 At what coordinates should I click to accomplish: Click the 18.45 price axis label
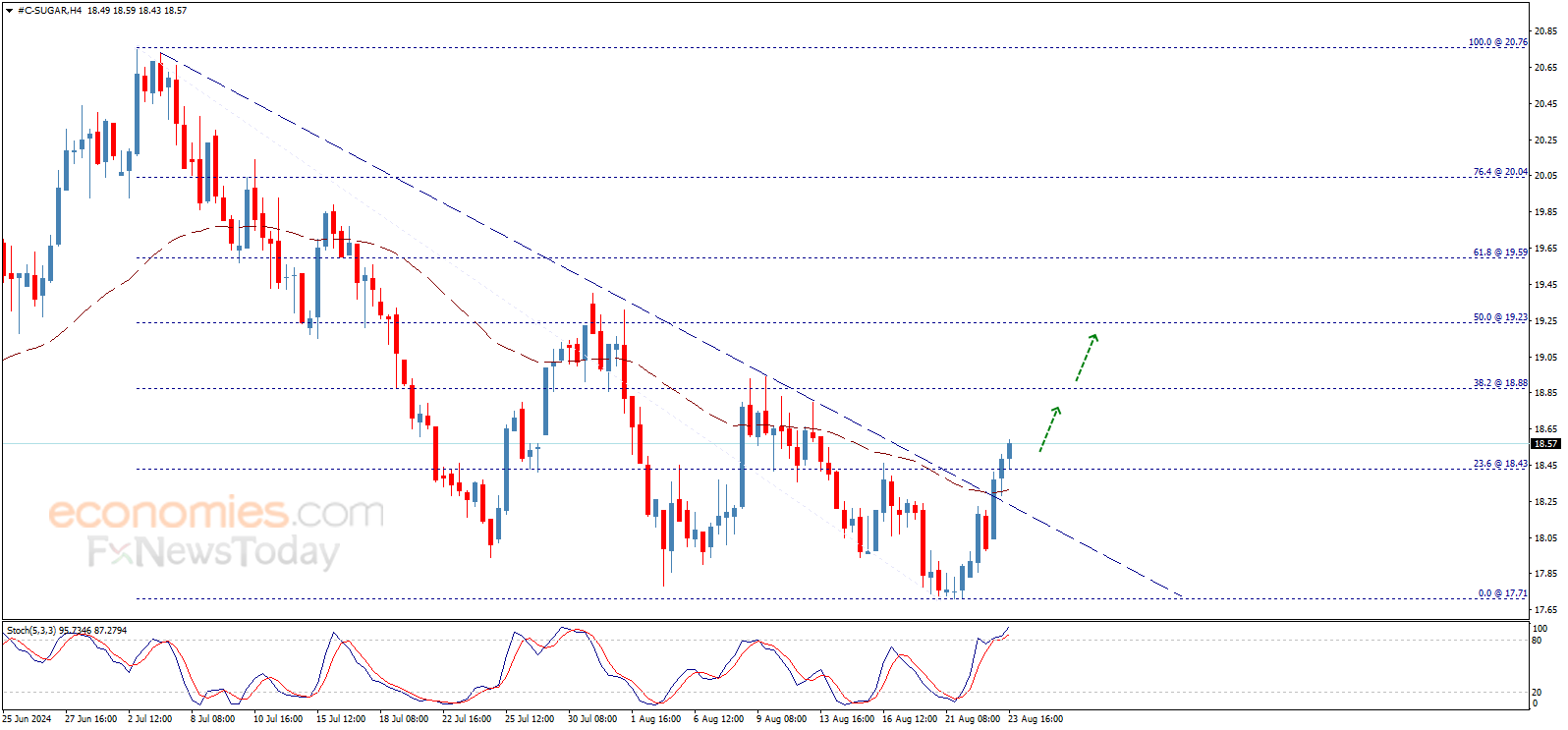(1545, 466)
